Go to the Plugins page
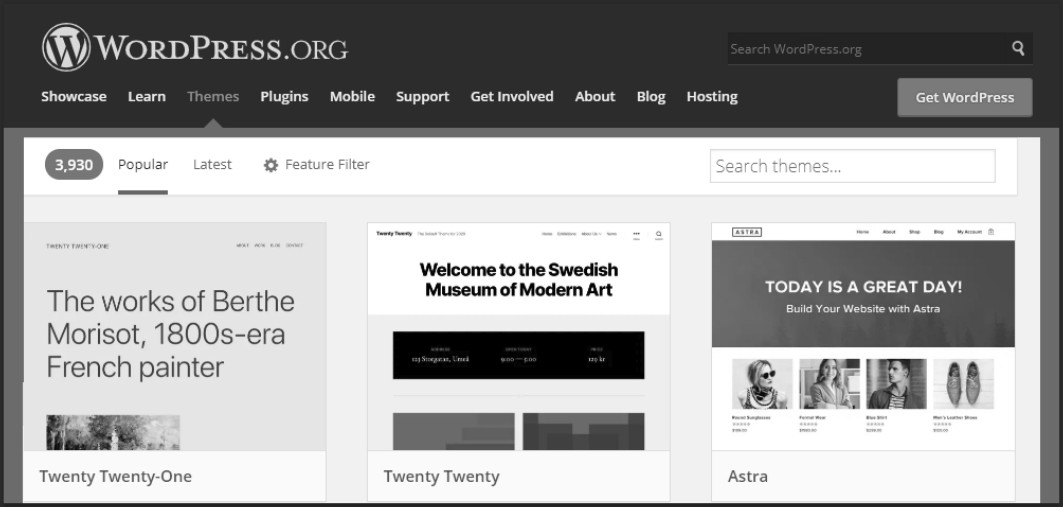Viewport: 1063px width, 507px height. (284, 96)
